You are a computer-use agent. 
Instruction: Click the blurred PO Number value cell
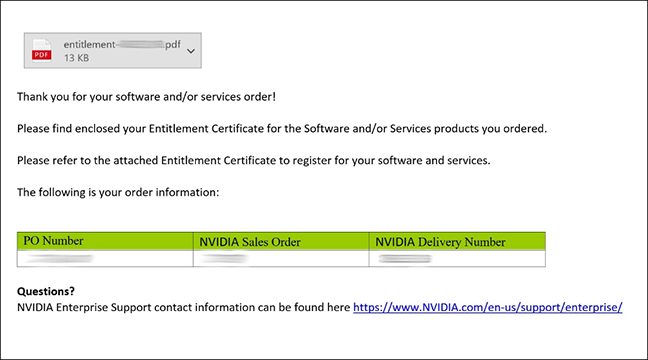(x=105, y=259)
